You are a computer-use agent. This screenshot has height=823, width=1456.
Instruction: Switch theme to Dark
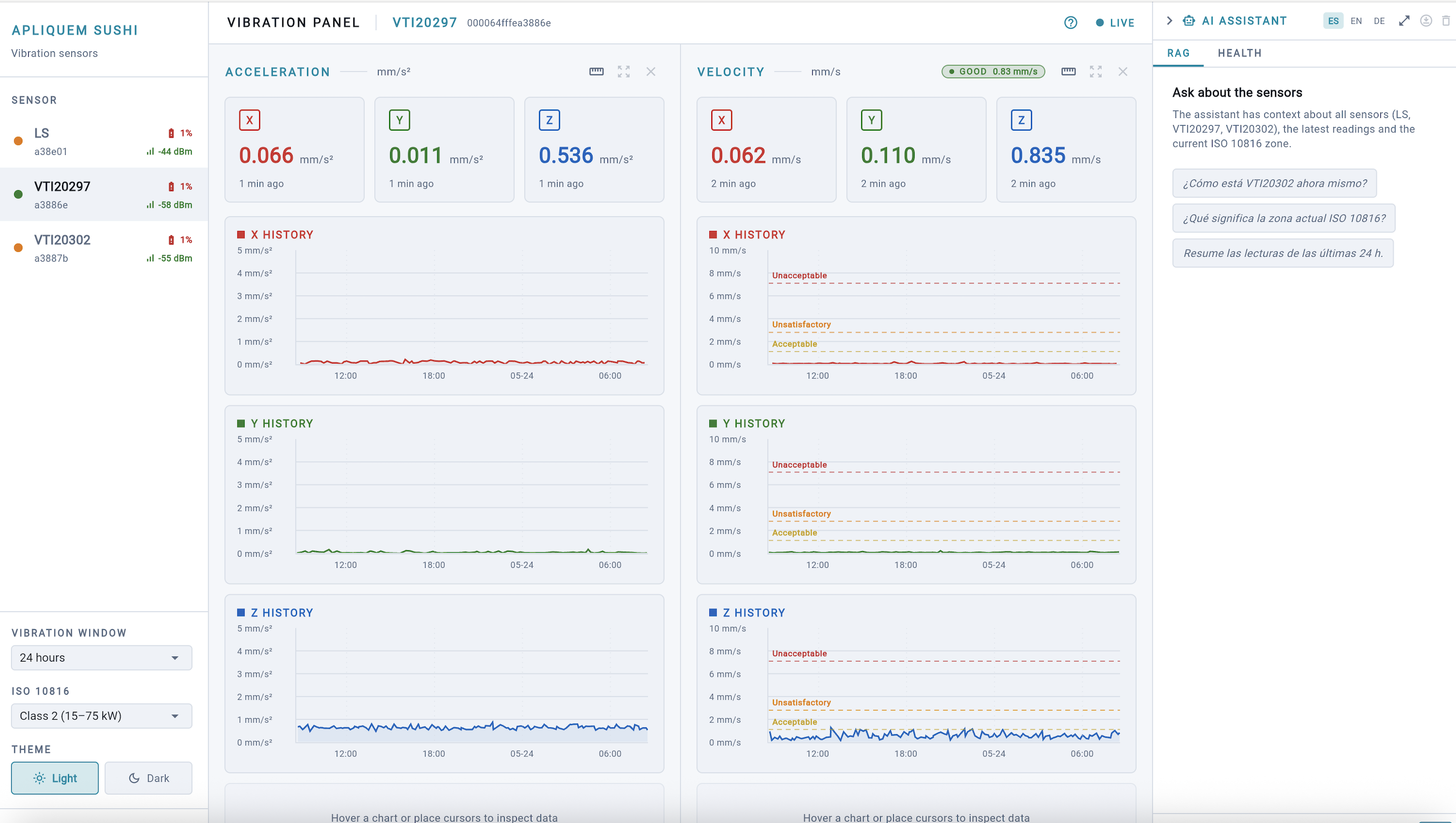tap(149, 778)
